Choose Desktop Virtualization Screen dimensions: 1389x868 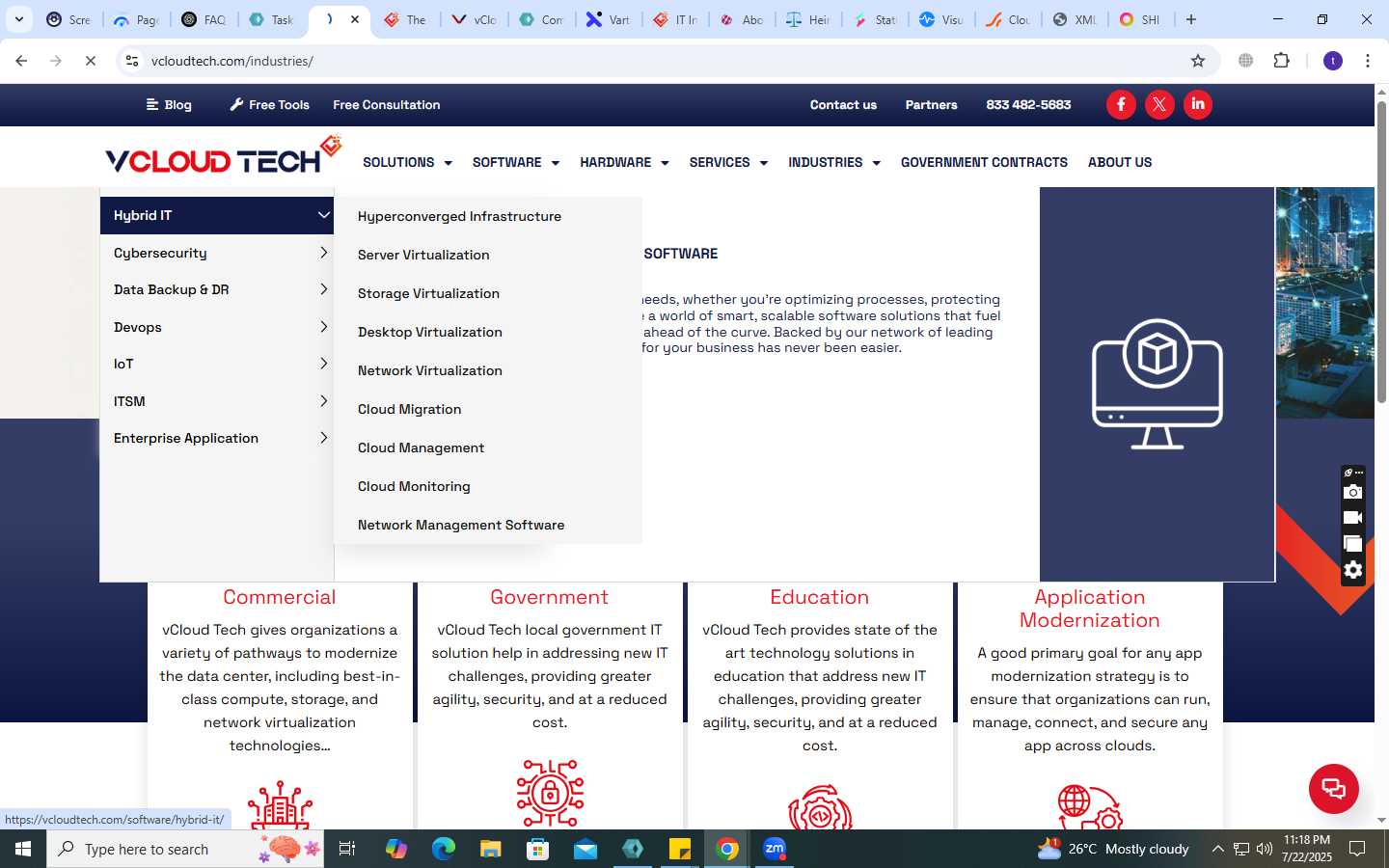click(429, 332)
